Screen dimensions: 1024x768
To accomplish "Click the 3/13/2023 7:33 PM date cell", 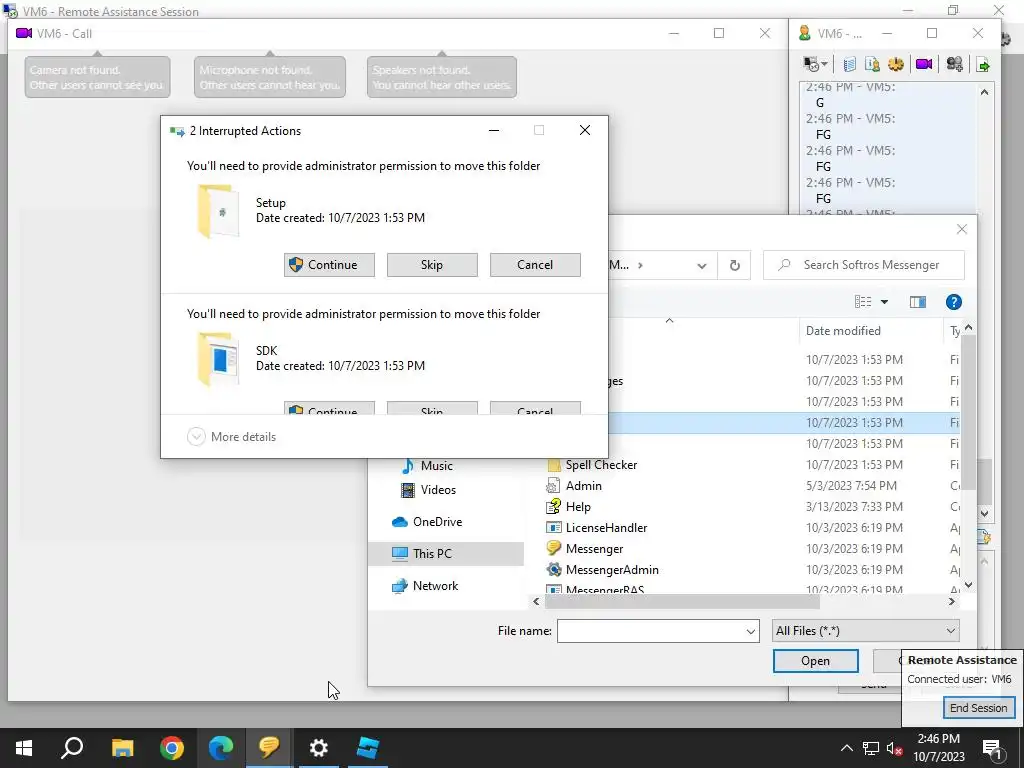I will 854,507.
